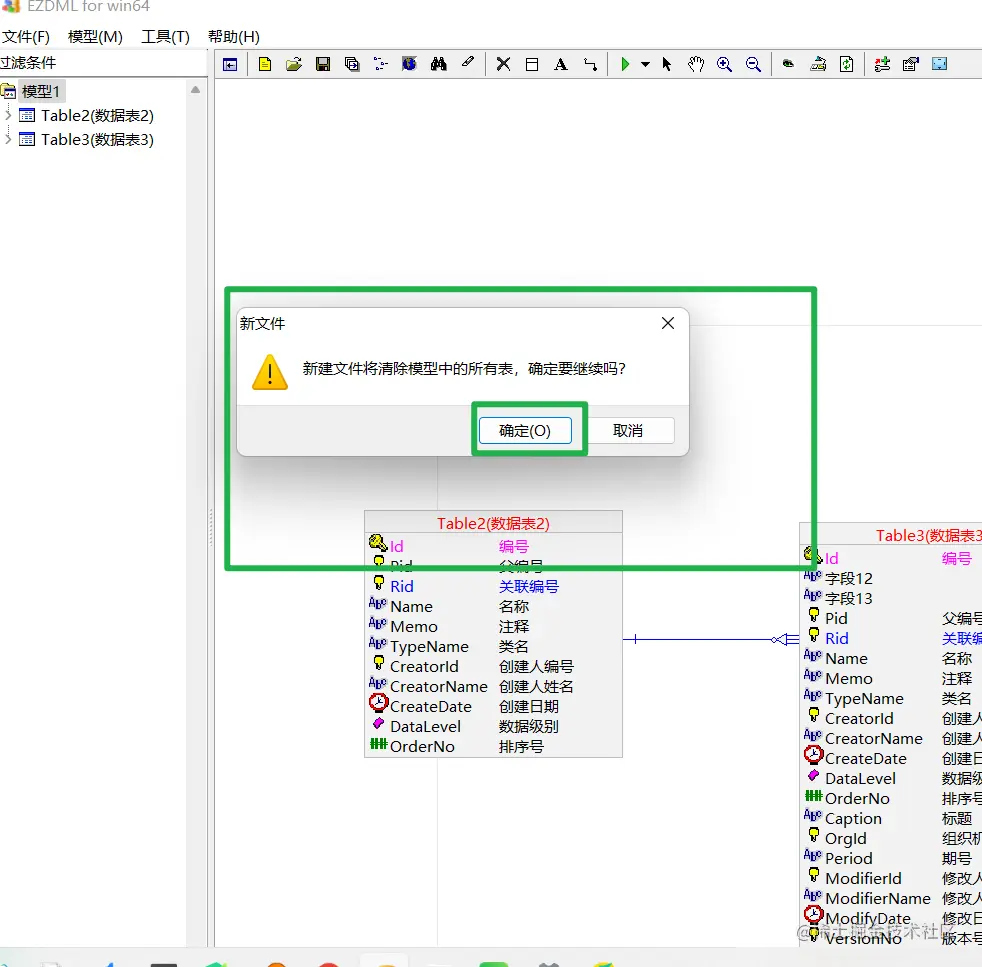Confirm with the 确定(O) button
This screenshot has width=982, height=967.
[525, 431]
